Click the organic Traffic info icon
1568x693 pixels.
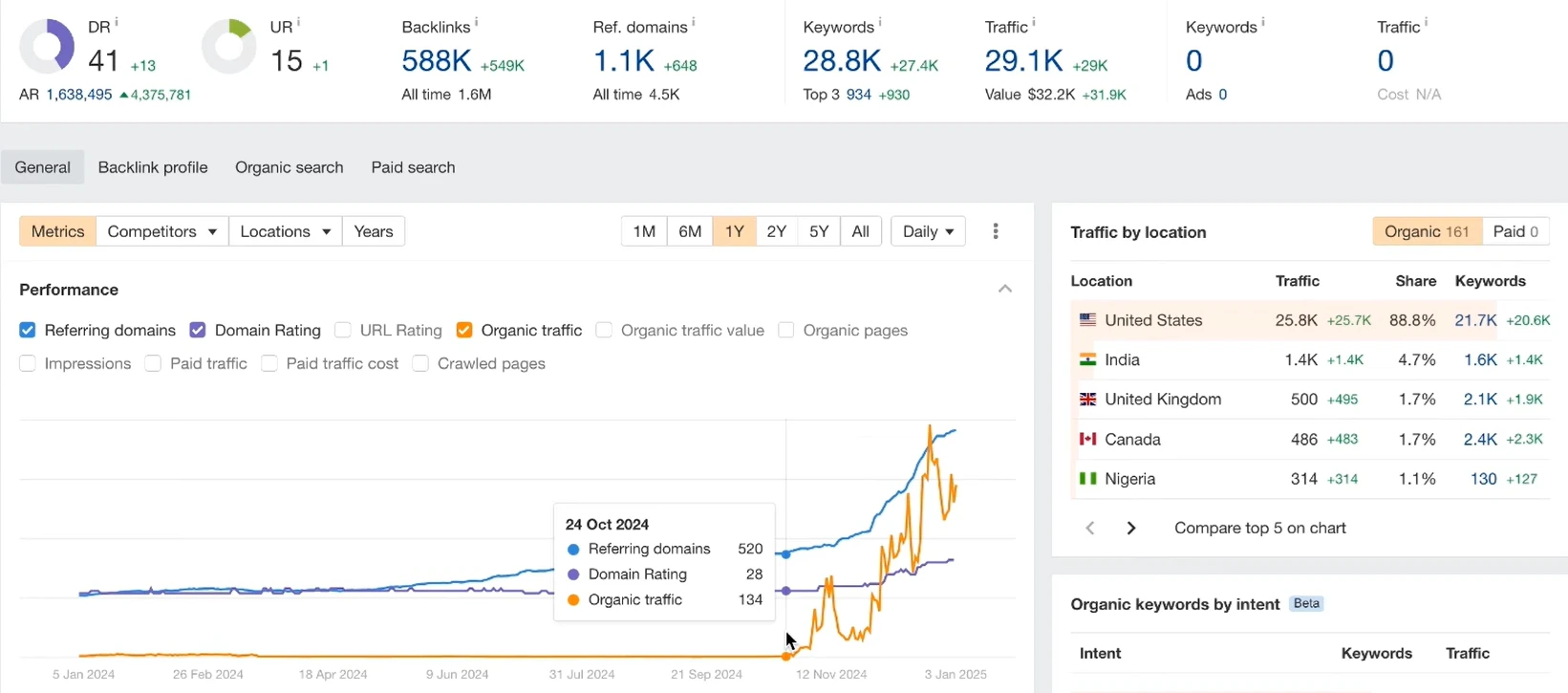[x=1034, y=22]
